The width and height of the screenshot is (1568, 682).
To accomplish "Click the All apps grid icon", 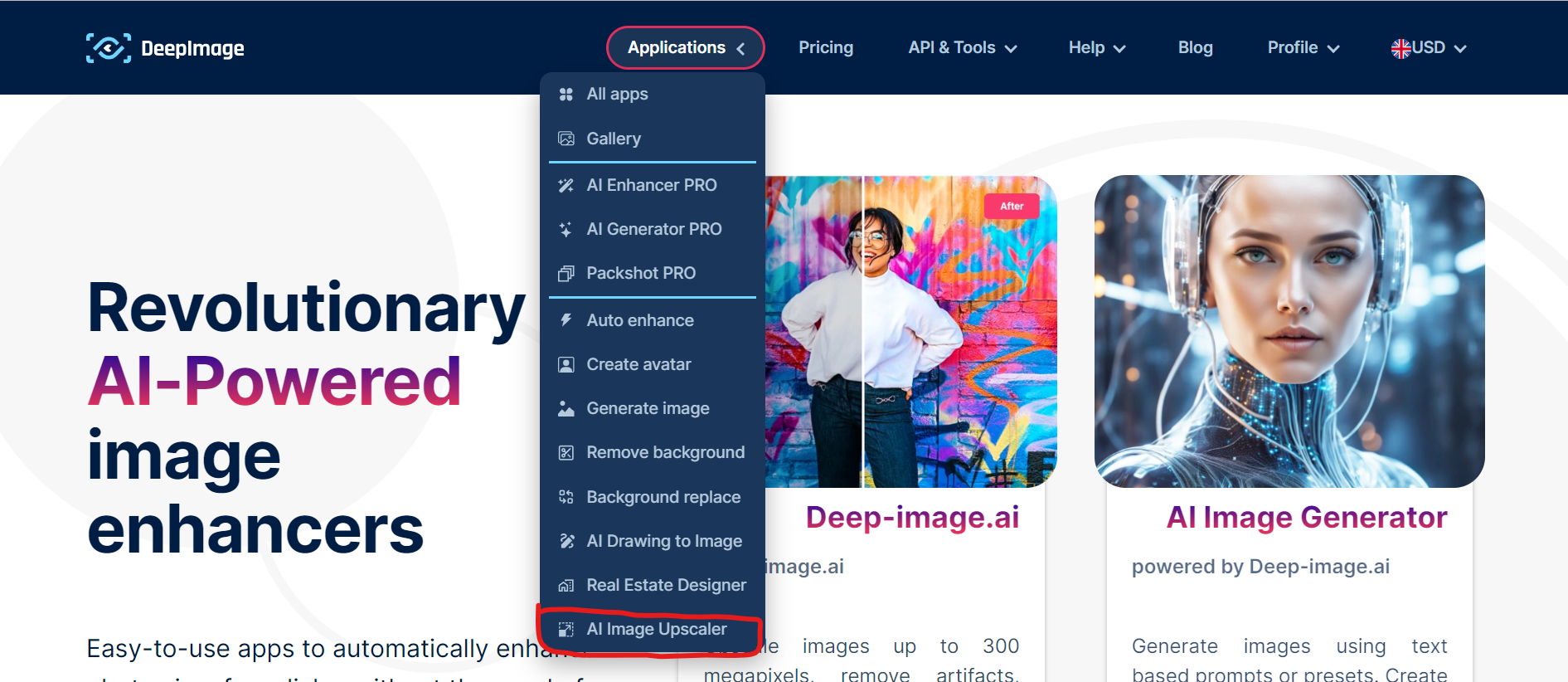I will point(566,95).
